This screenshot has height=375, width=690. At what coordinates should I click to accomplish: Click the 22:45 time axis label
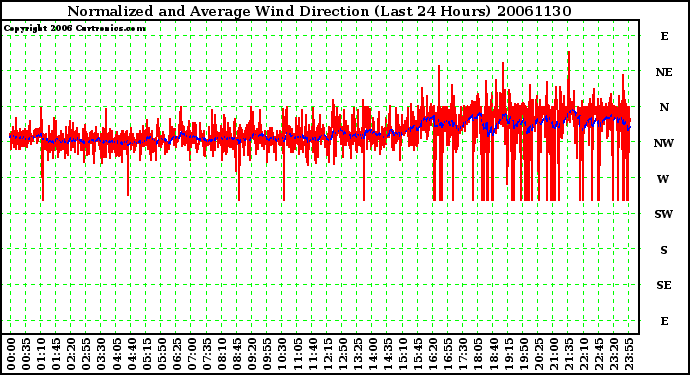coord(598,354)
